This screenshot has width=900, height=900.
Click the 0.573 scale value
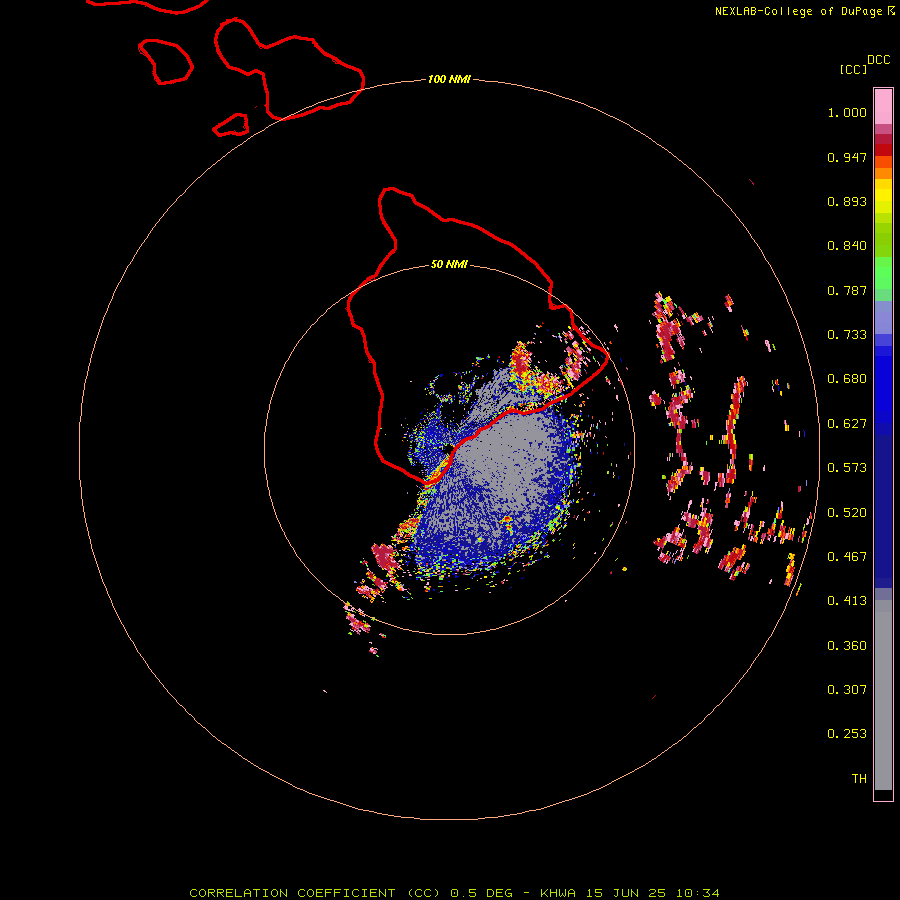tap(847, 468)
